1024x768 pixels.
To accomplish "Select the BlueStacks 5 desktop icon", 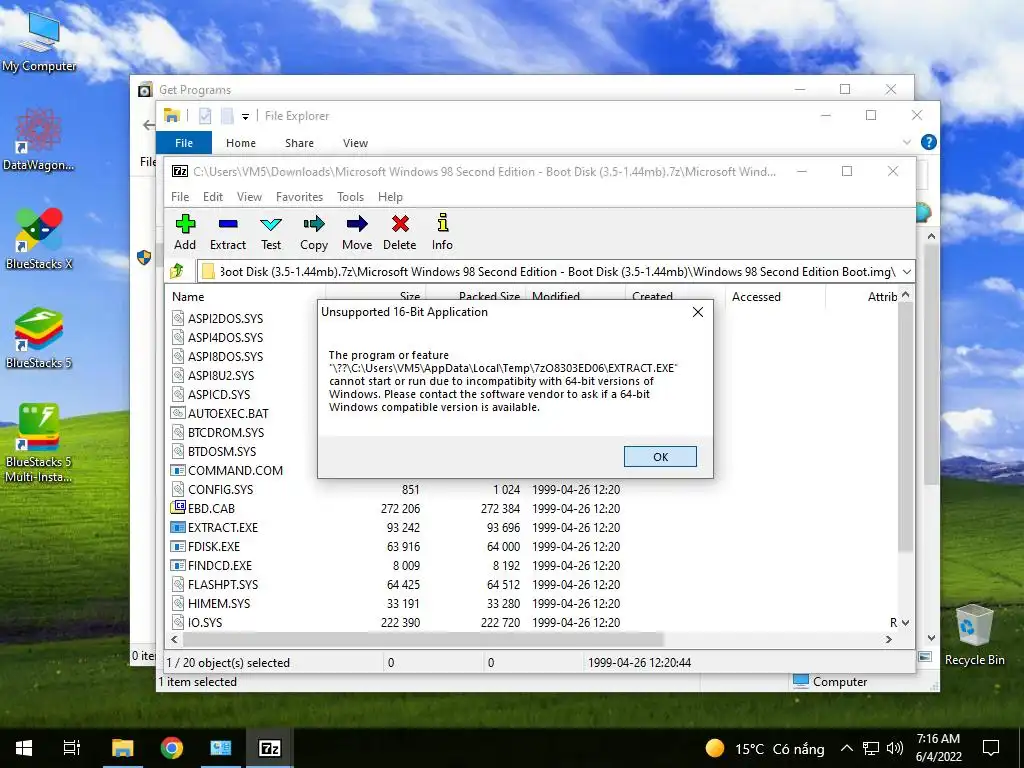I will click(39, 337).
